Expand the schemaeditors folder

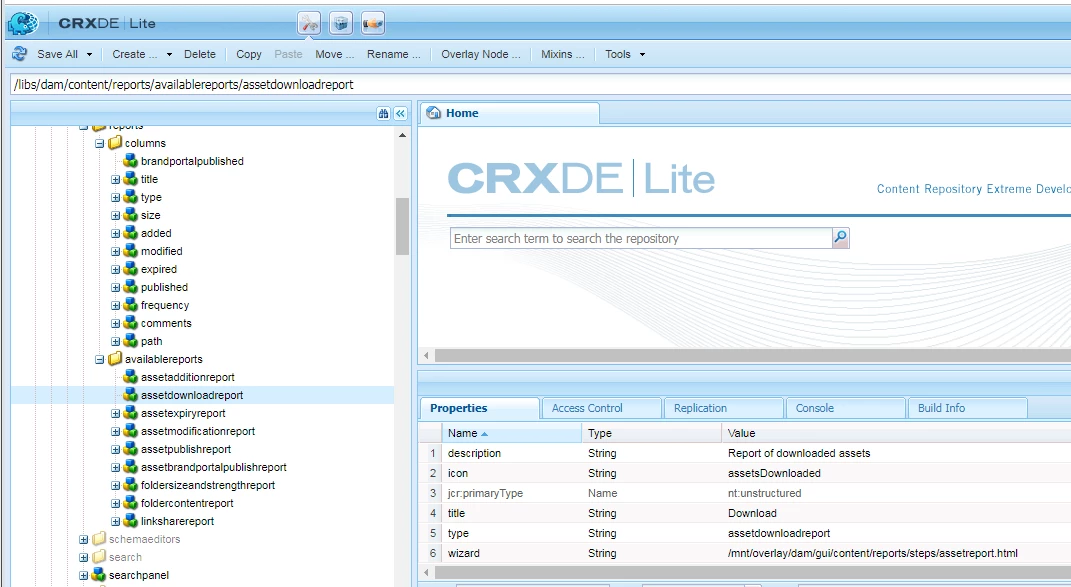84,539
